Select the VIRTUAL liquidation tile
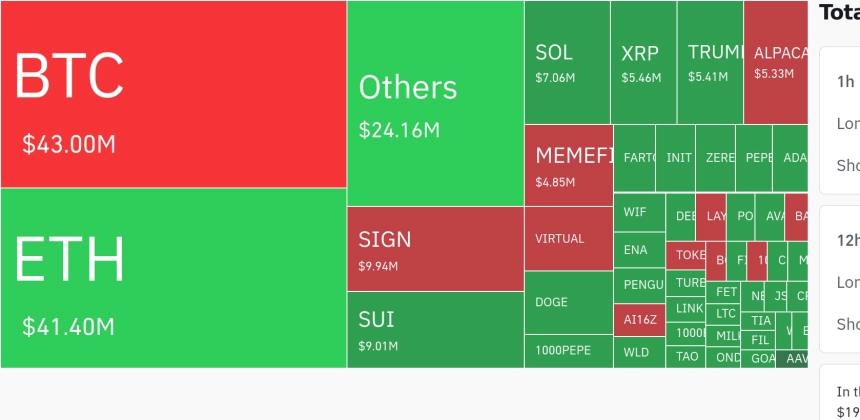Viewport: 860px width, 420px height. [569, 239]
